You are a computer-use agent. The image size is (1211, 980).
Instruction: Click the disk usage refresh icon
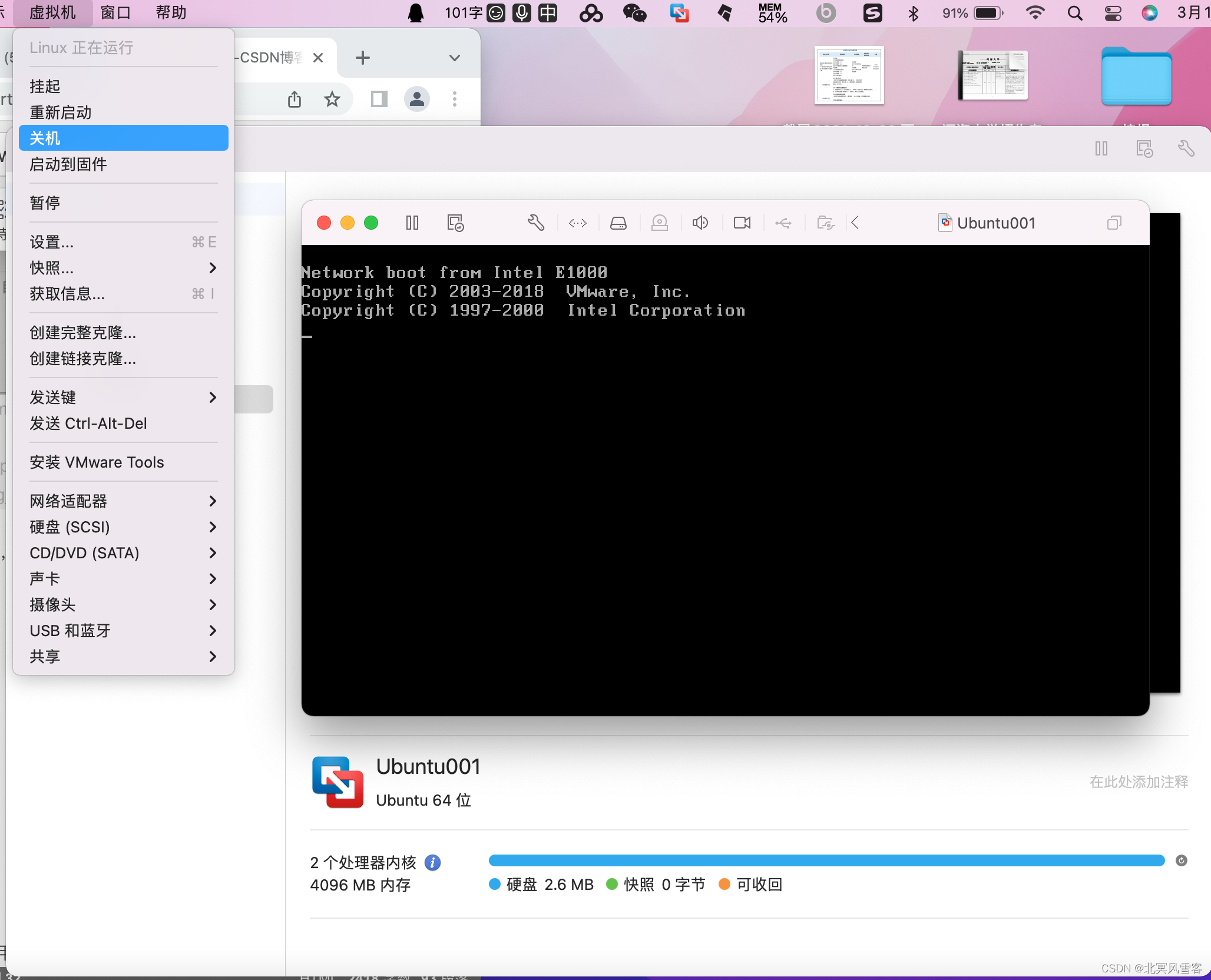pos(1181,860)
